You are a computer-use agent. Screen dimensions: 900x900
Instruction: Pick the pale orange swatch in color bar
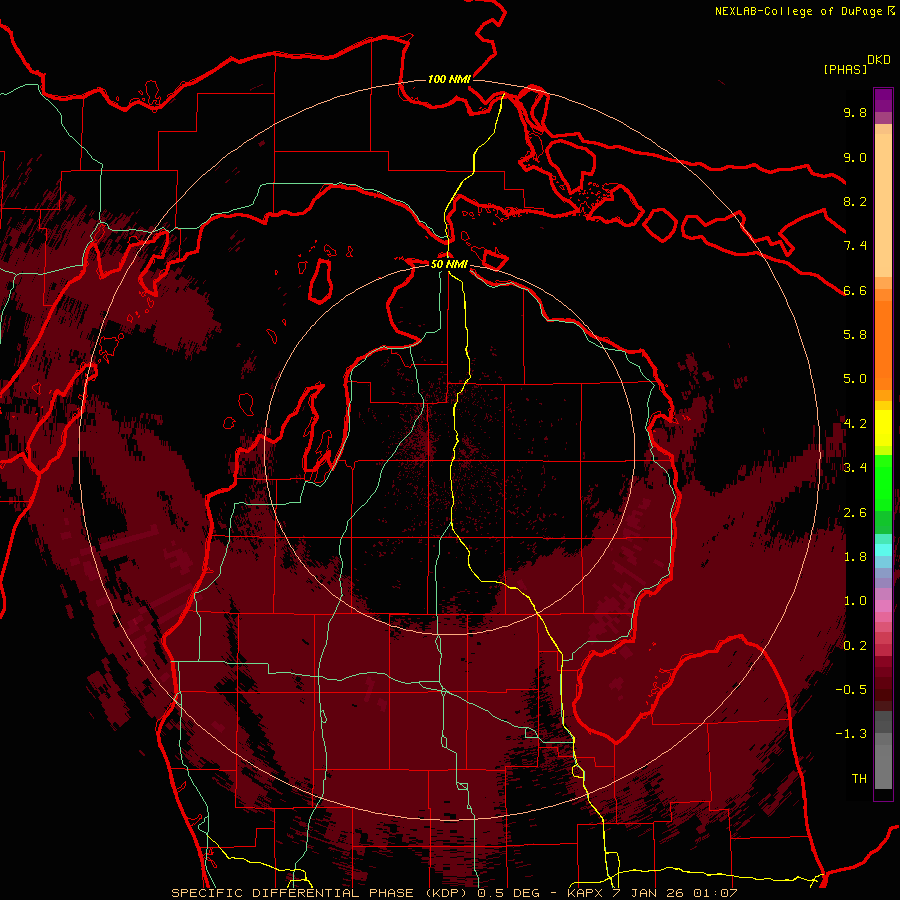coord(883,207)
